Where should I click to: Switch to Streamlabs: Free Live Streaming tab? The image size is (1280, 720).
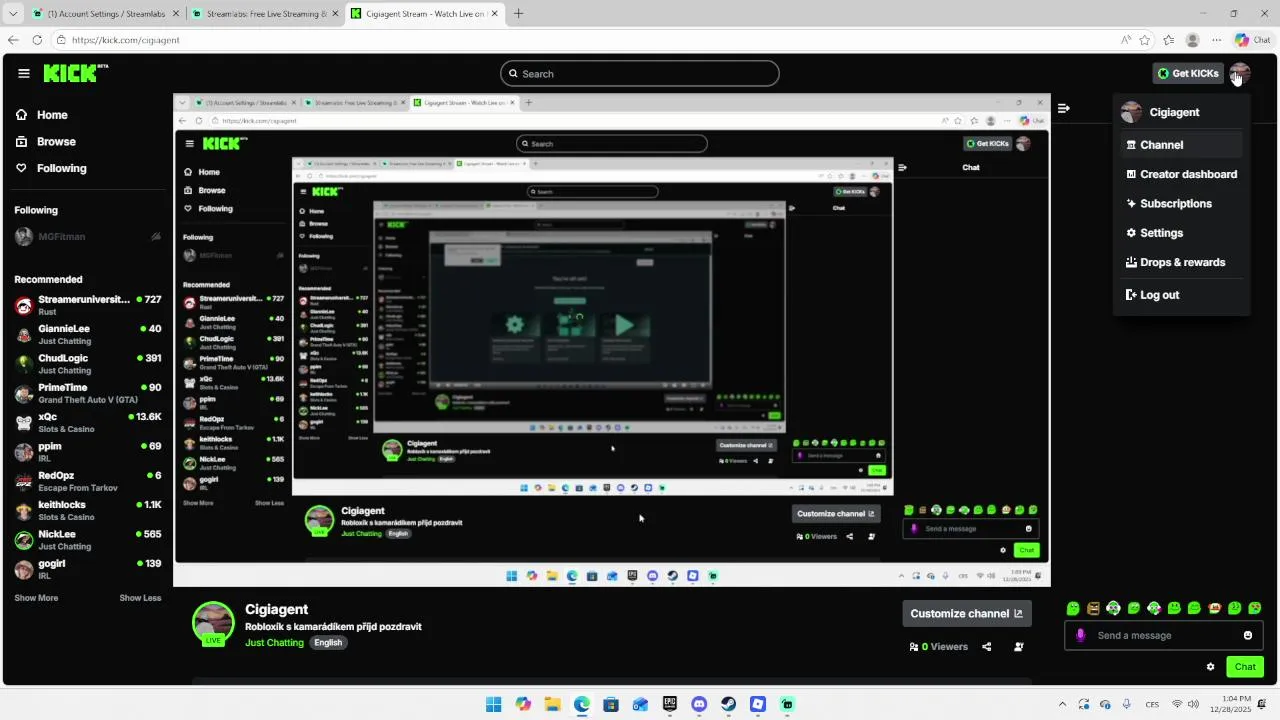pyautogui.click(x=265, y=14)
